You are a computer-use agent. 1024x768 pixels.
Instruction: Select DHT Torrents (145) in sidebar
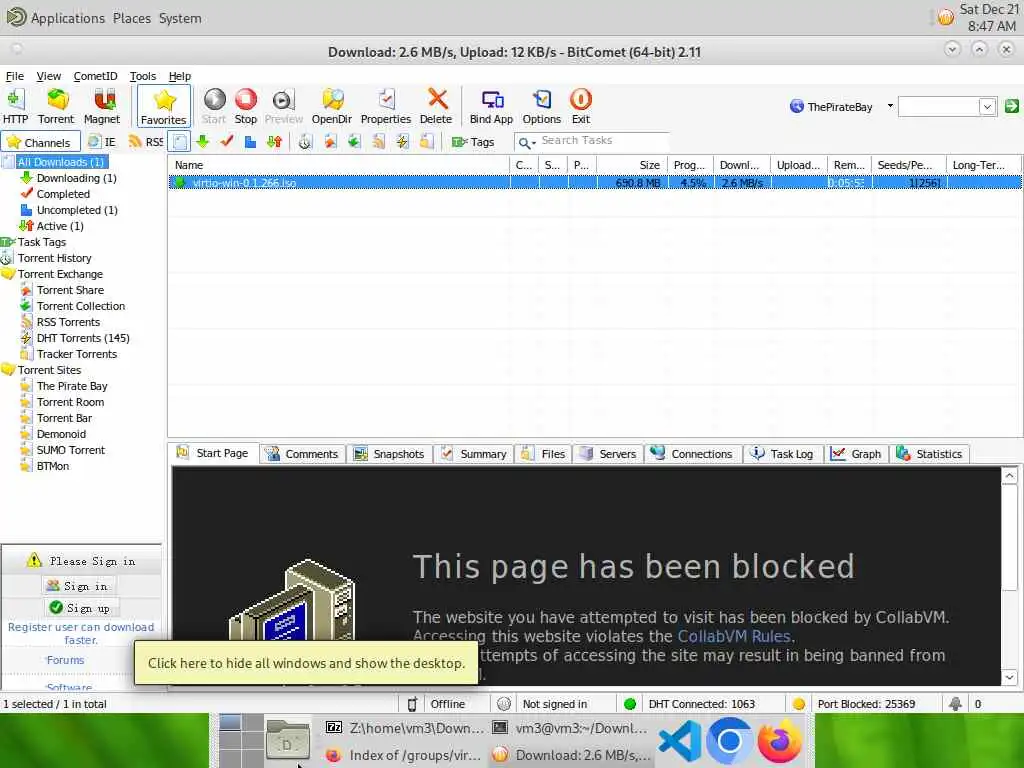83,338
